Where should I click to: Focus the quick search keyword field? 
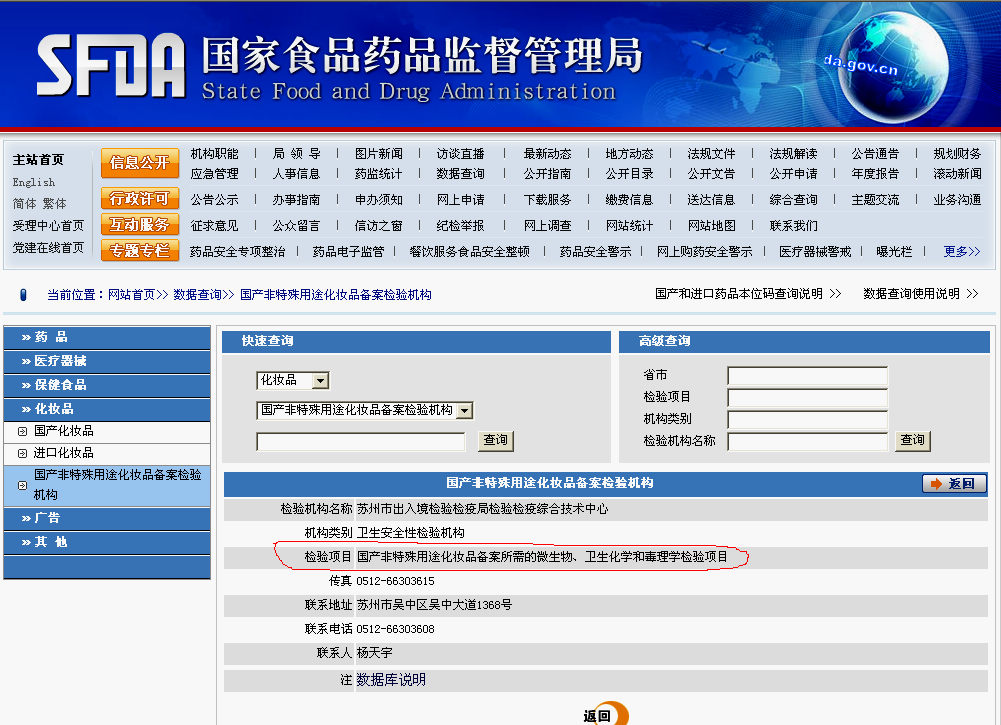(x=361, y=441)
